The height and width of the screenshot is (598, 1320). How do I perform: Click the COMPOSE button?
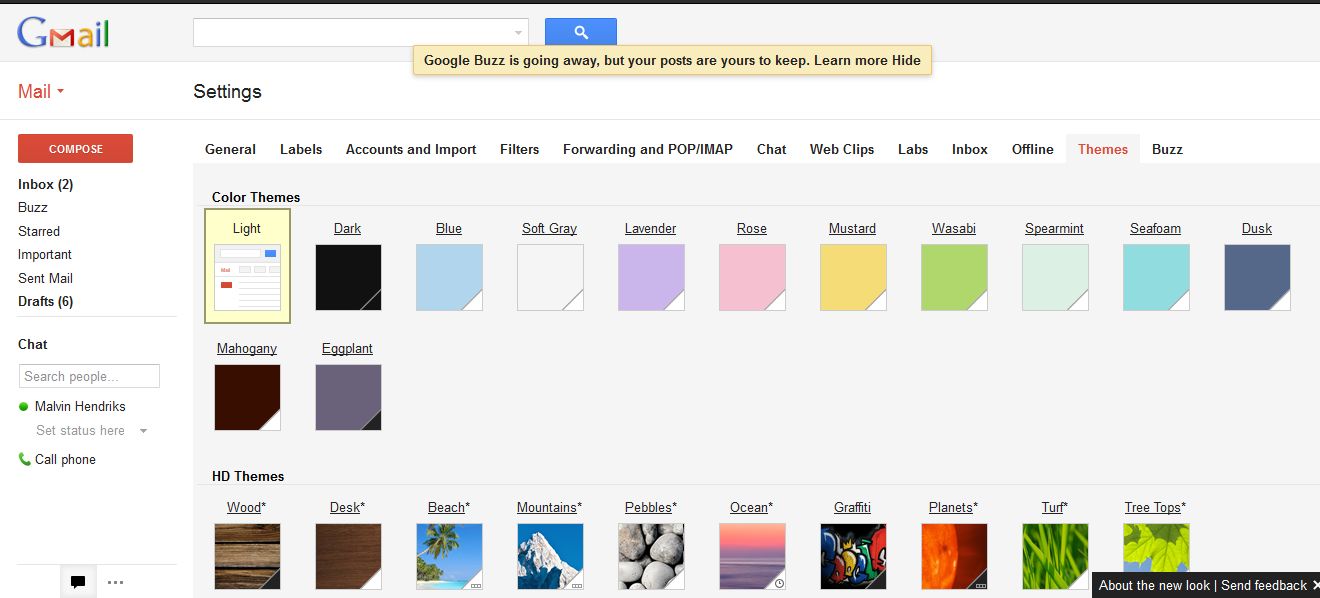[76, 149]
